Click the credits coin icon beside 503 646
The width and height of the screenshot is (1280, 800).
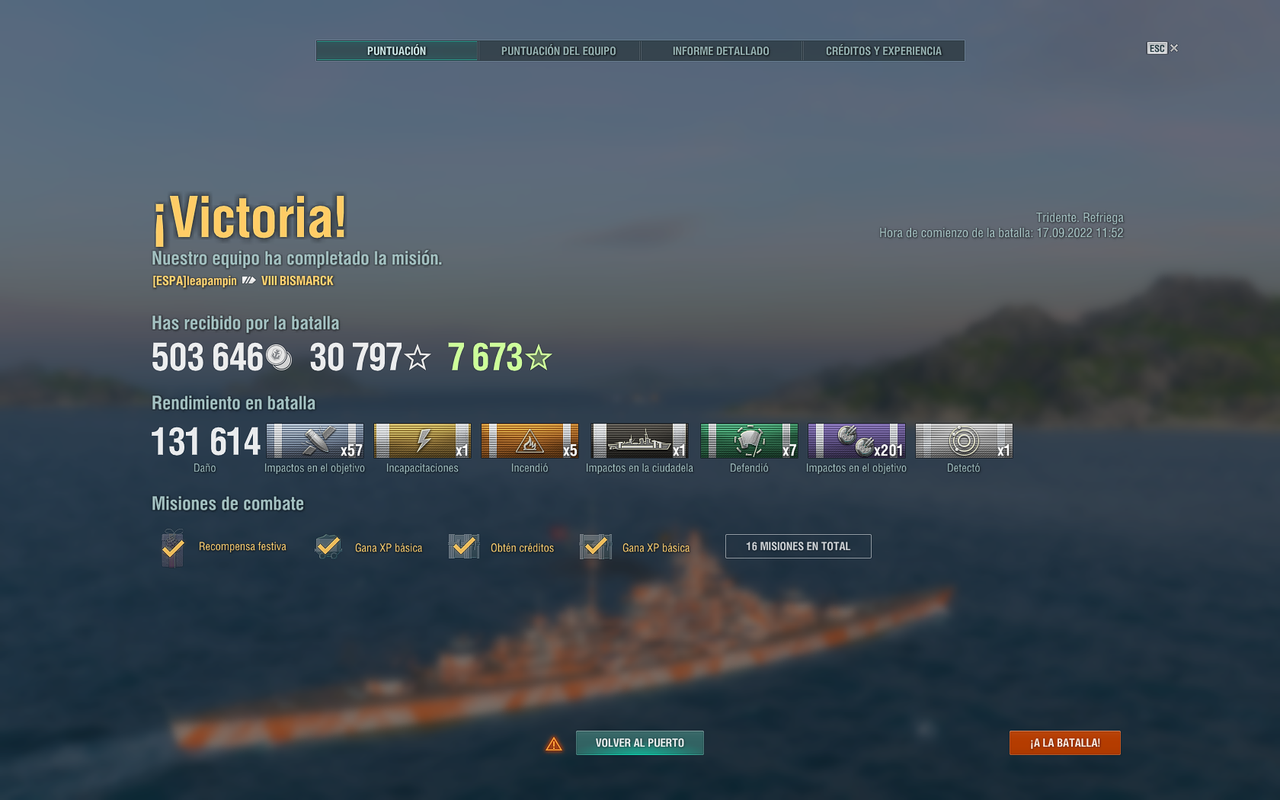[x=279, y=357]
